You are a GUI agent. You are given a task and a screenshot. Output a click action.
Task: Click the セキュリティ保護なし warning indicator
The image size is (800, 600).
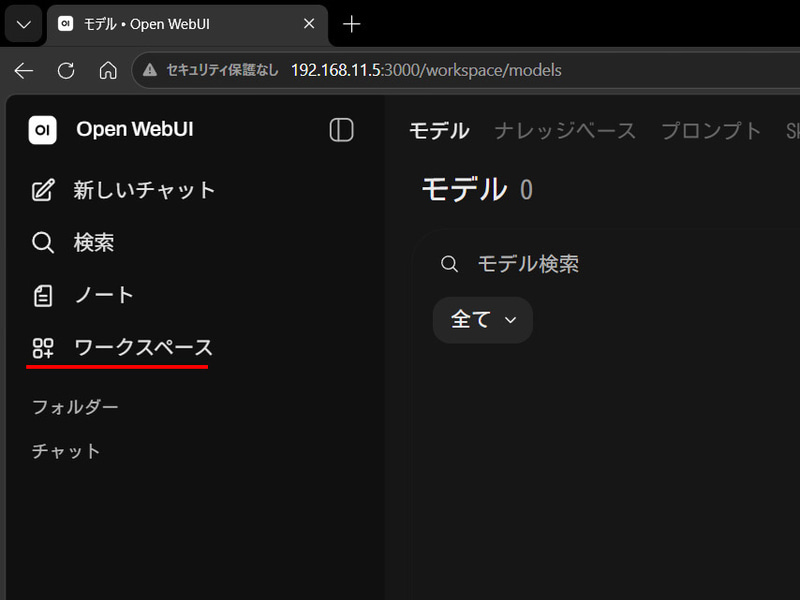pyautogui.click(x=210, y=70)
